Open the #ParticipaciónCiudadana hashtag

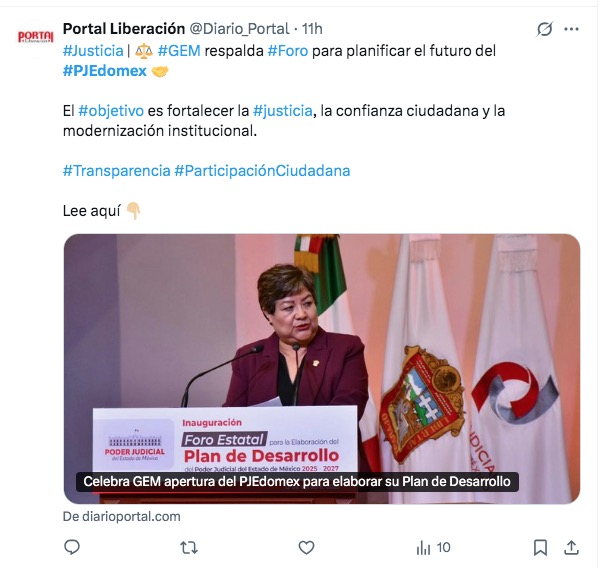point(262,171)
